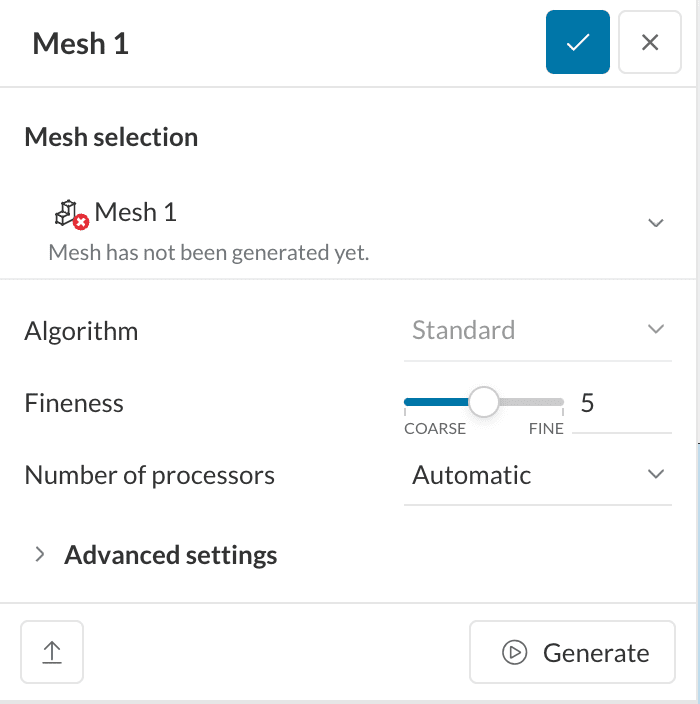Click the upload arrow icon button
The width and height of the screenshot is (700, 704).
pos(52,653)
